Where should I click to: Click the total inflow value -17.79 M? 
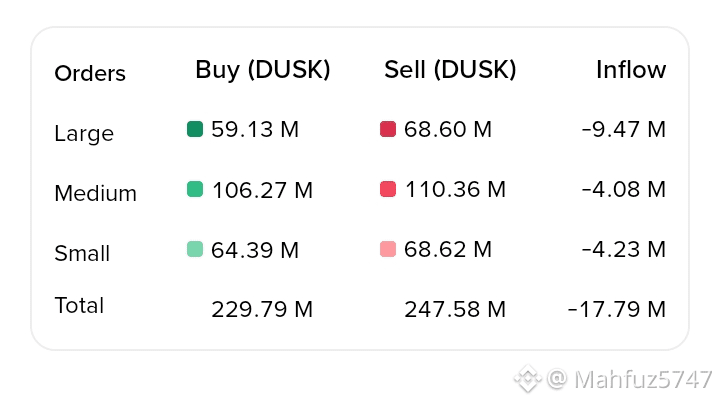[616, 309]
